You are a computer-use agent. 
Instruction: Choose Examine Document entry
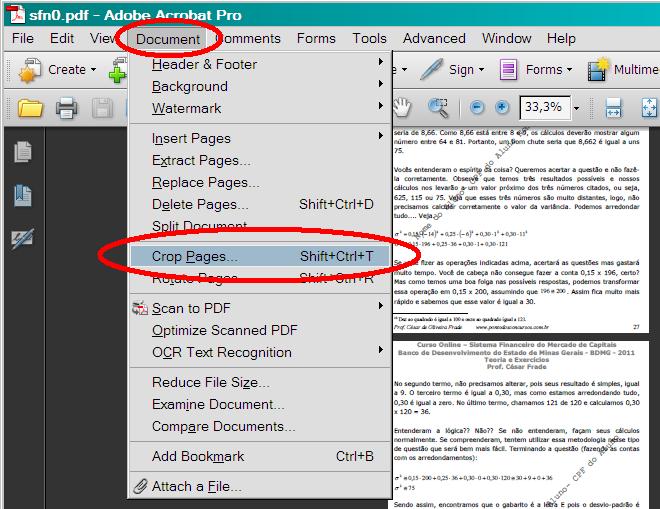(259, 404)
